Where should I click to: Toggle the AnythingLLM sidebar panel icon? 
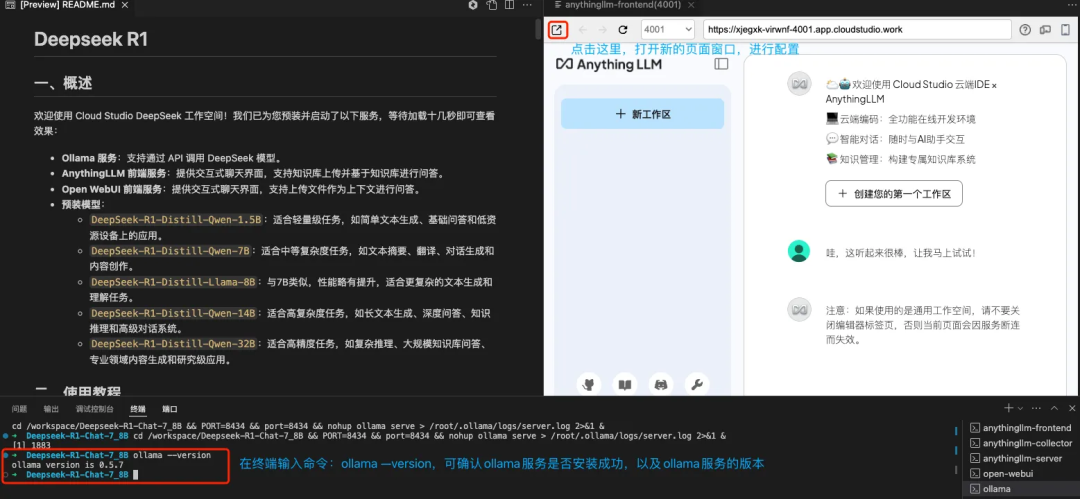(721, 64)
